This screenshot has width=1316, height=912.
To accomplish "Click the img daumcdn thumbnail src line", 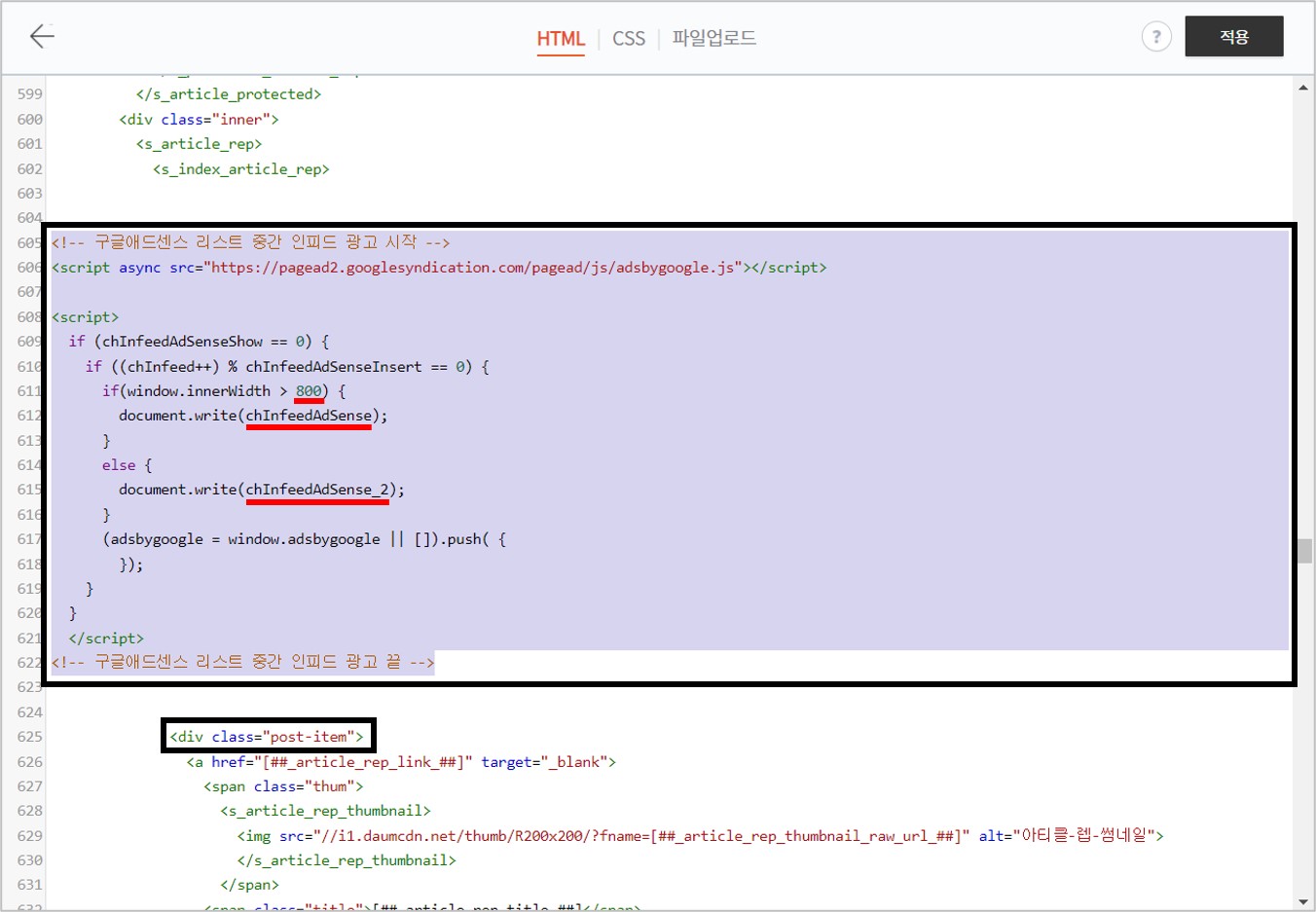I will [x=700, y=836].
